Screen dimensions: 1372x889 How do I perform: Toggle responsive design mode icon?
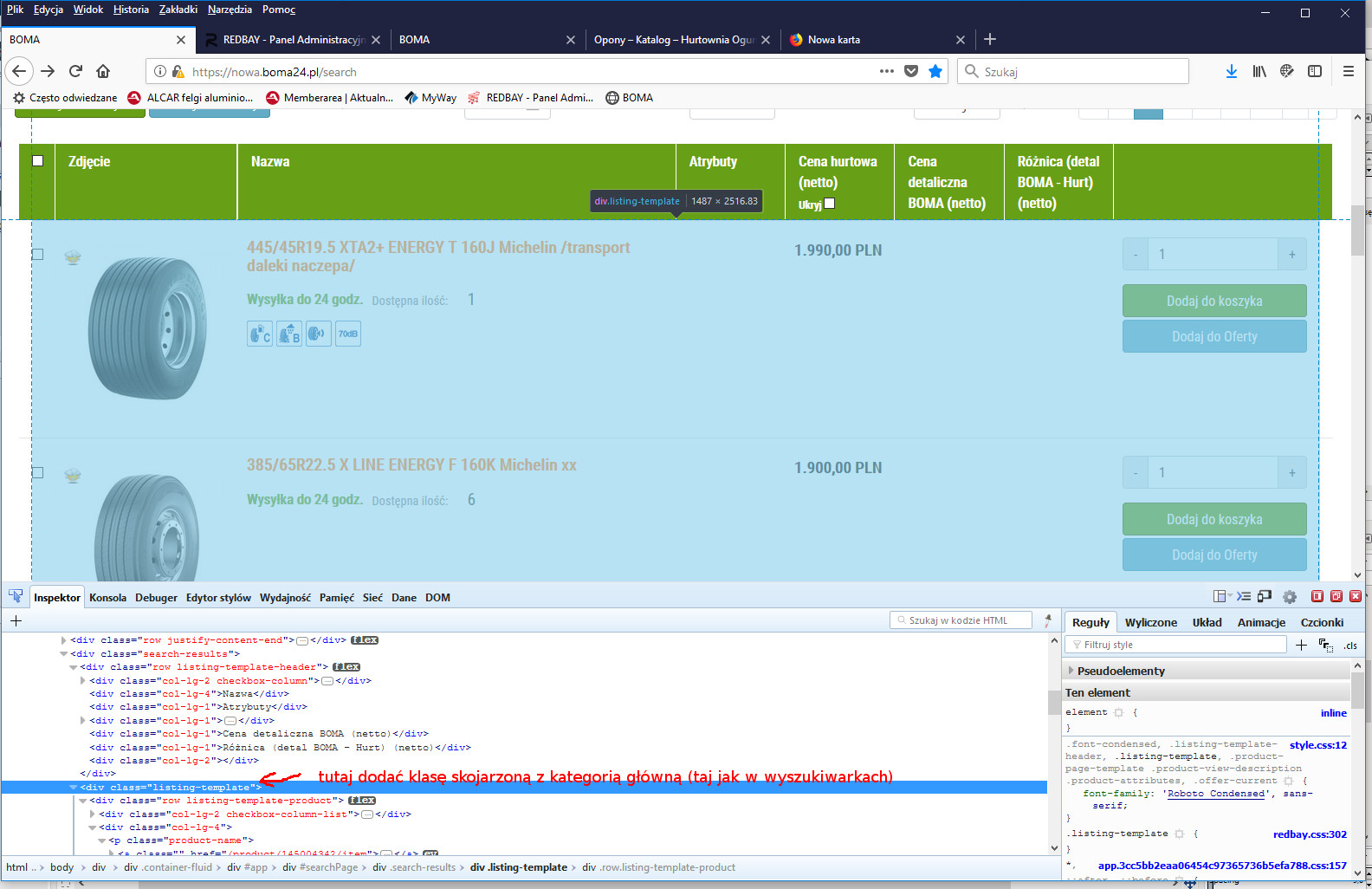[1265, 596]
